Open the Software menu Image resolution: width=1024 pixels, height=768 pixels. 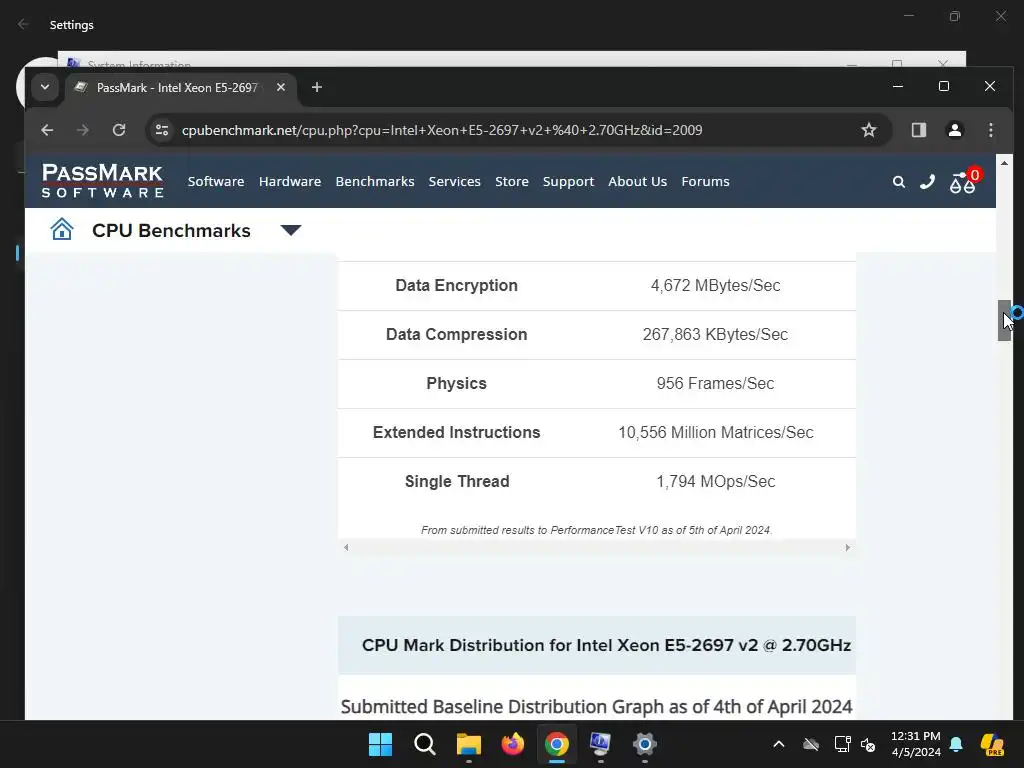216,182
